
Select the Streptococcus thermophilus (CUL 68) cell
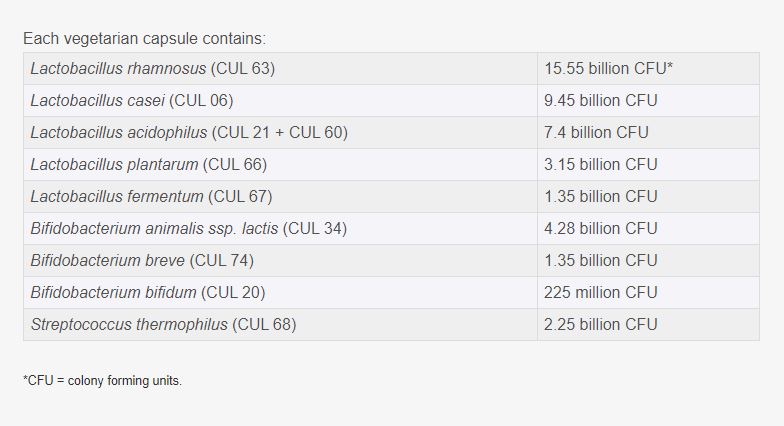point(163,325)
